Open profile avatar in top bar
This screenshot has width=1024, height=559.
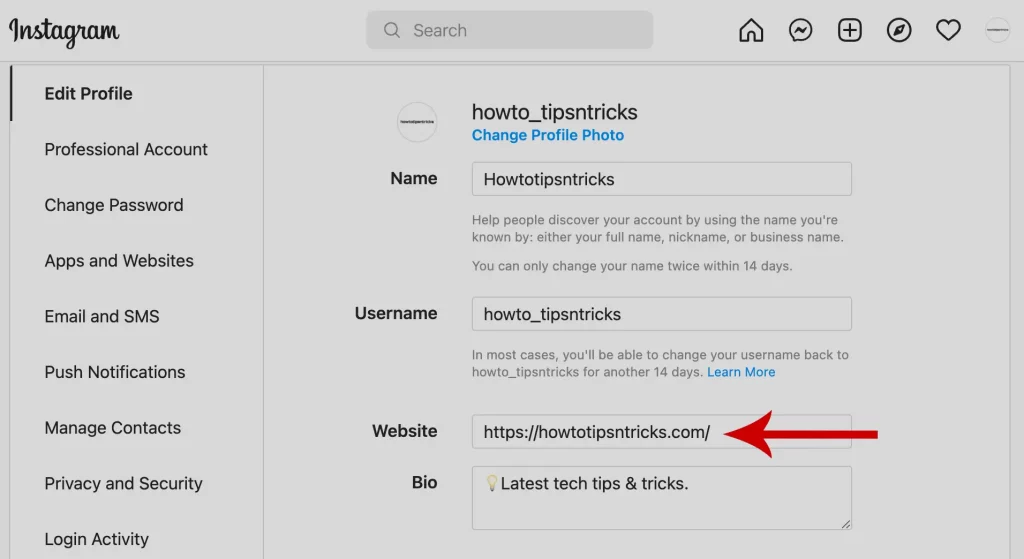tap(997, 30)
